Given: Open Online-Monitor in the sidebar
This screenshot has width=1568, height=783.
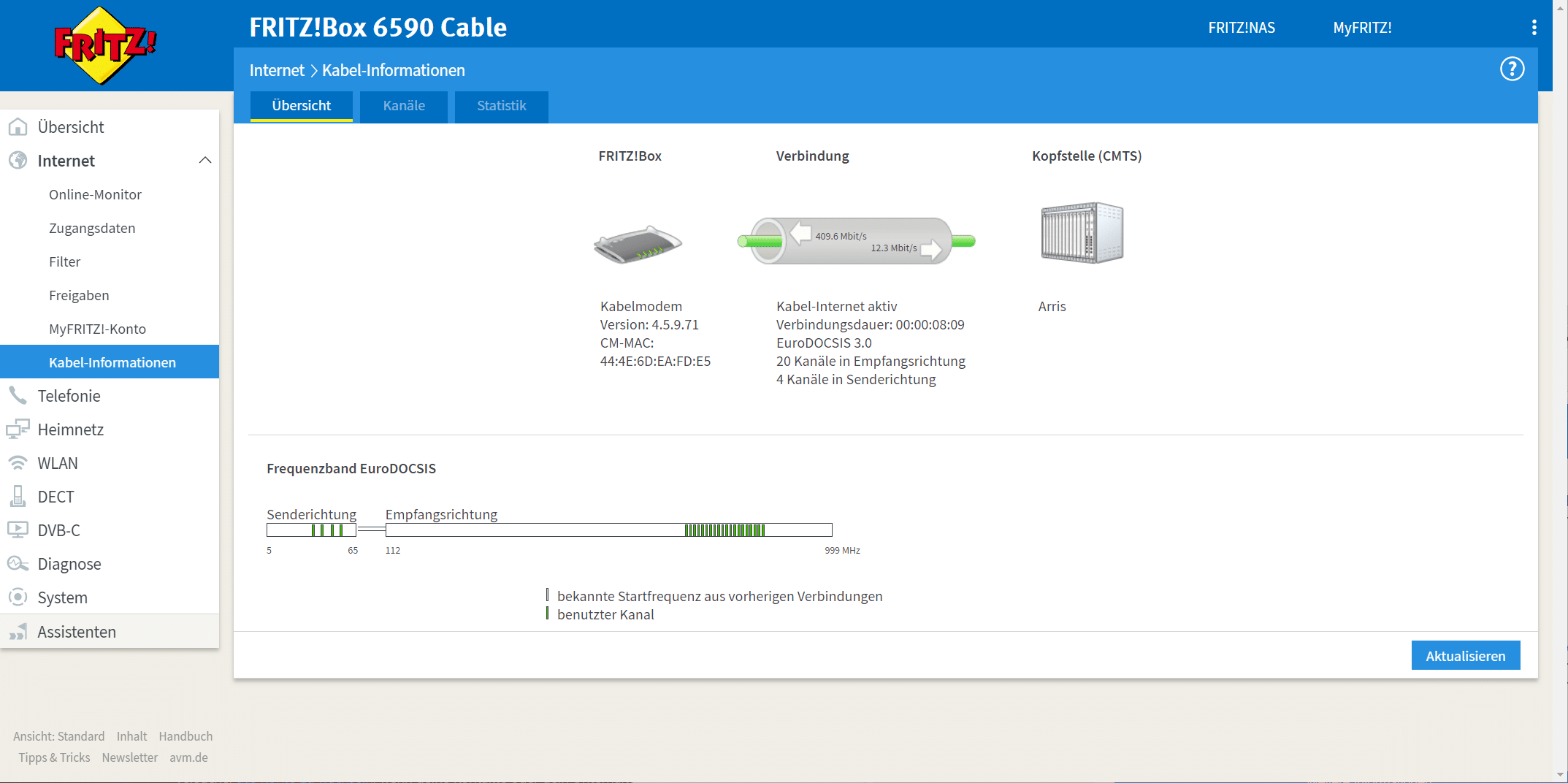Looking at the screenshot, I should pyautogui.click(x=95, y=195).
